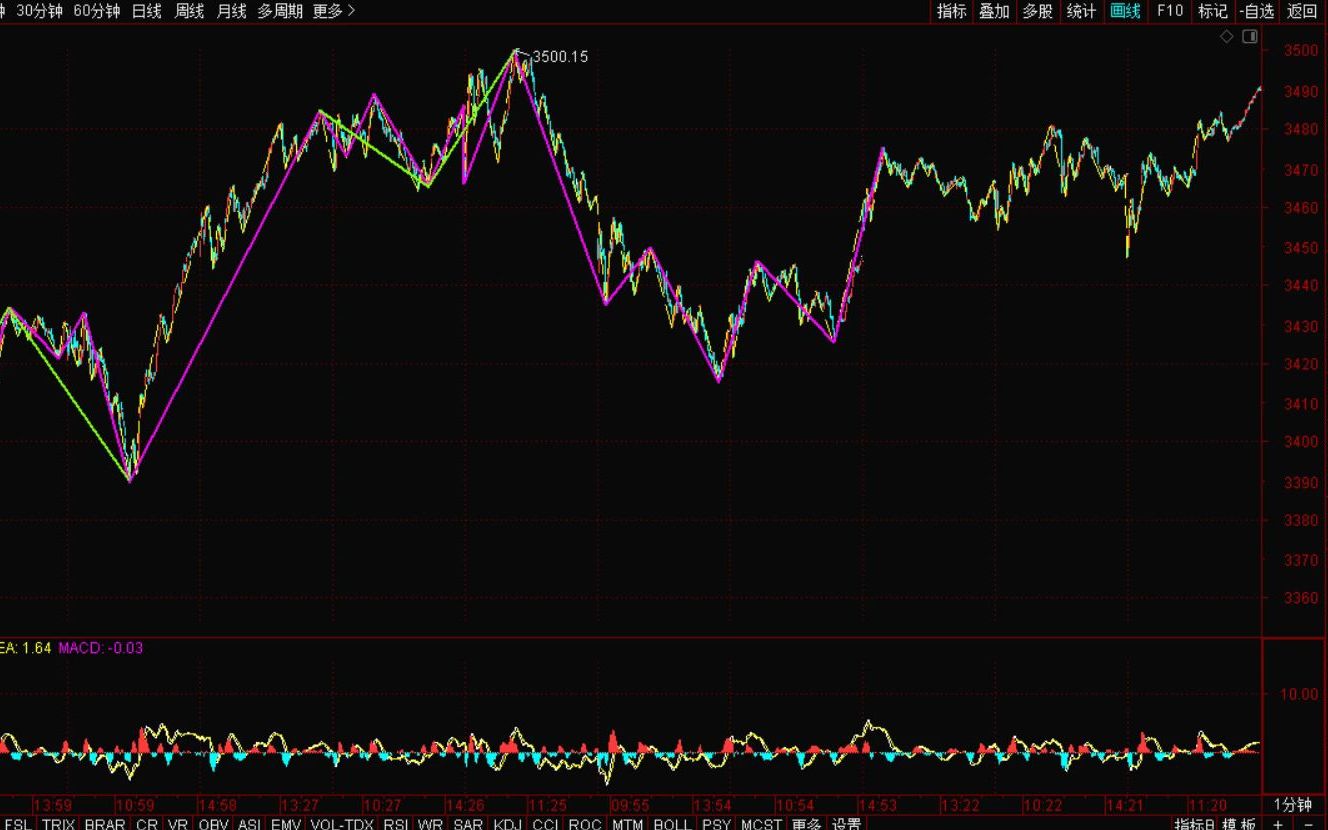
Task: Select the ROC indicator tab
Action: [x=585, y=824]
